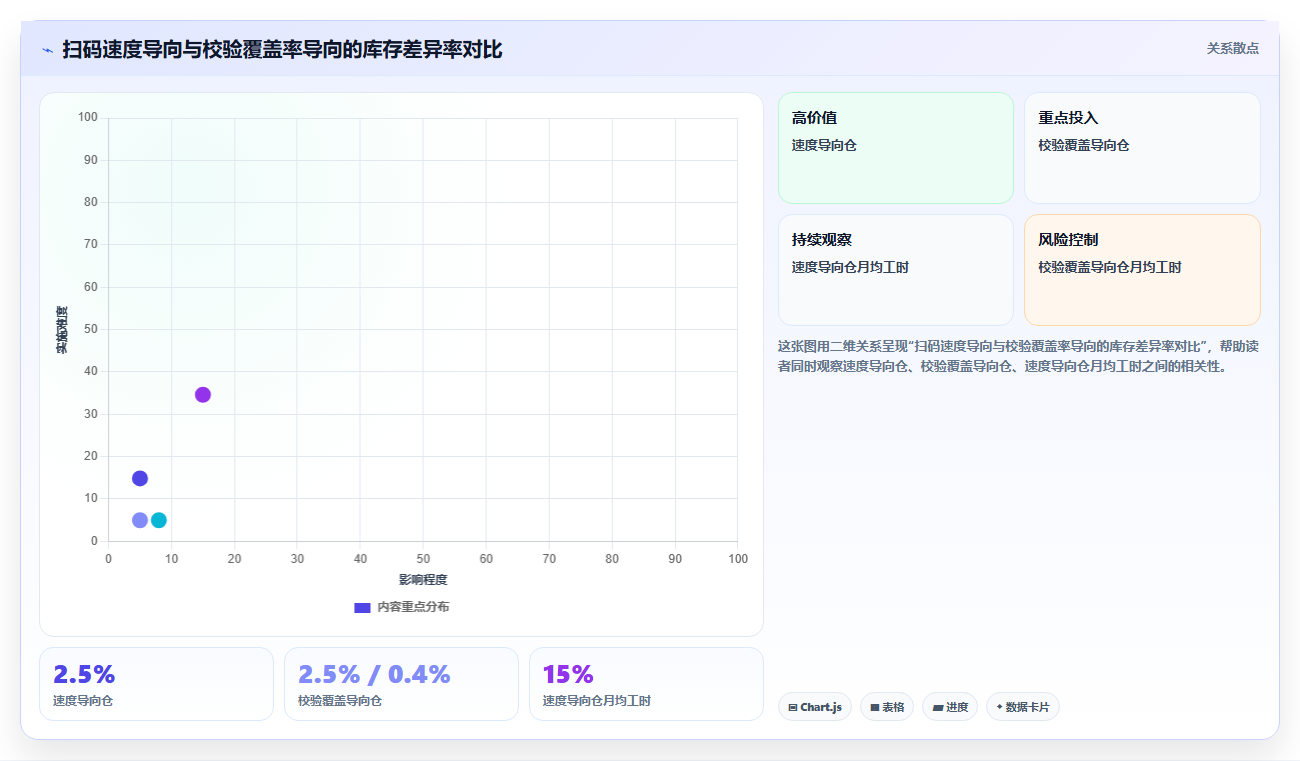
Task: Click the 校验覆盖导向仓 label under 2.5% / 0.4%
Action: point(340,701)
